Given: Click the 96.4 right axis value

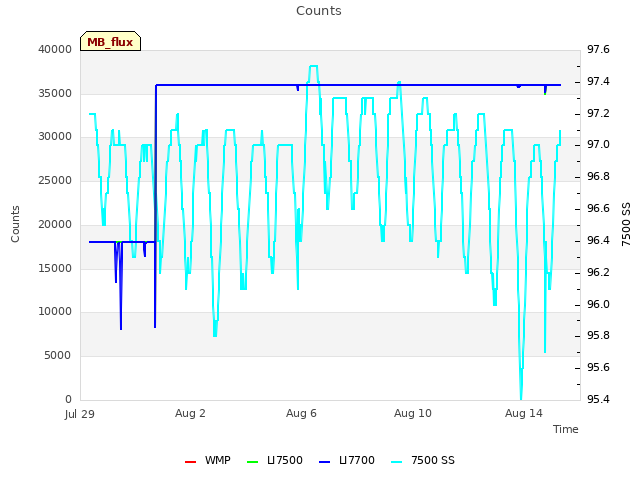Looking at the screenshot, I should click(598, 240).
